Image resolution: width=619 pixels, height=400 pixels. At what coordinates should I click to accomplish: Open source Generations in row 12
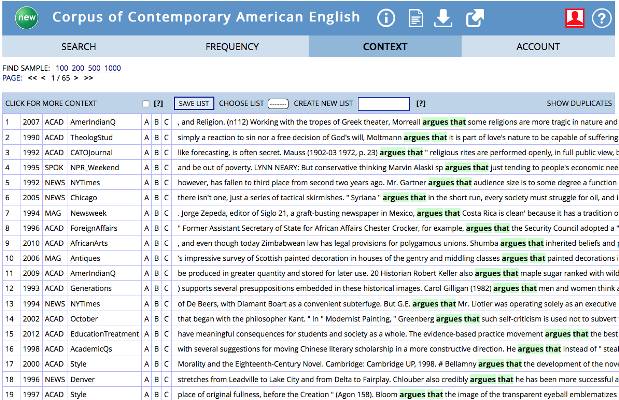click(91, 289)
